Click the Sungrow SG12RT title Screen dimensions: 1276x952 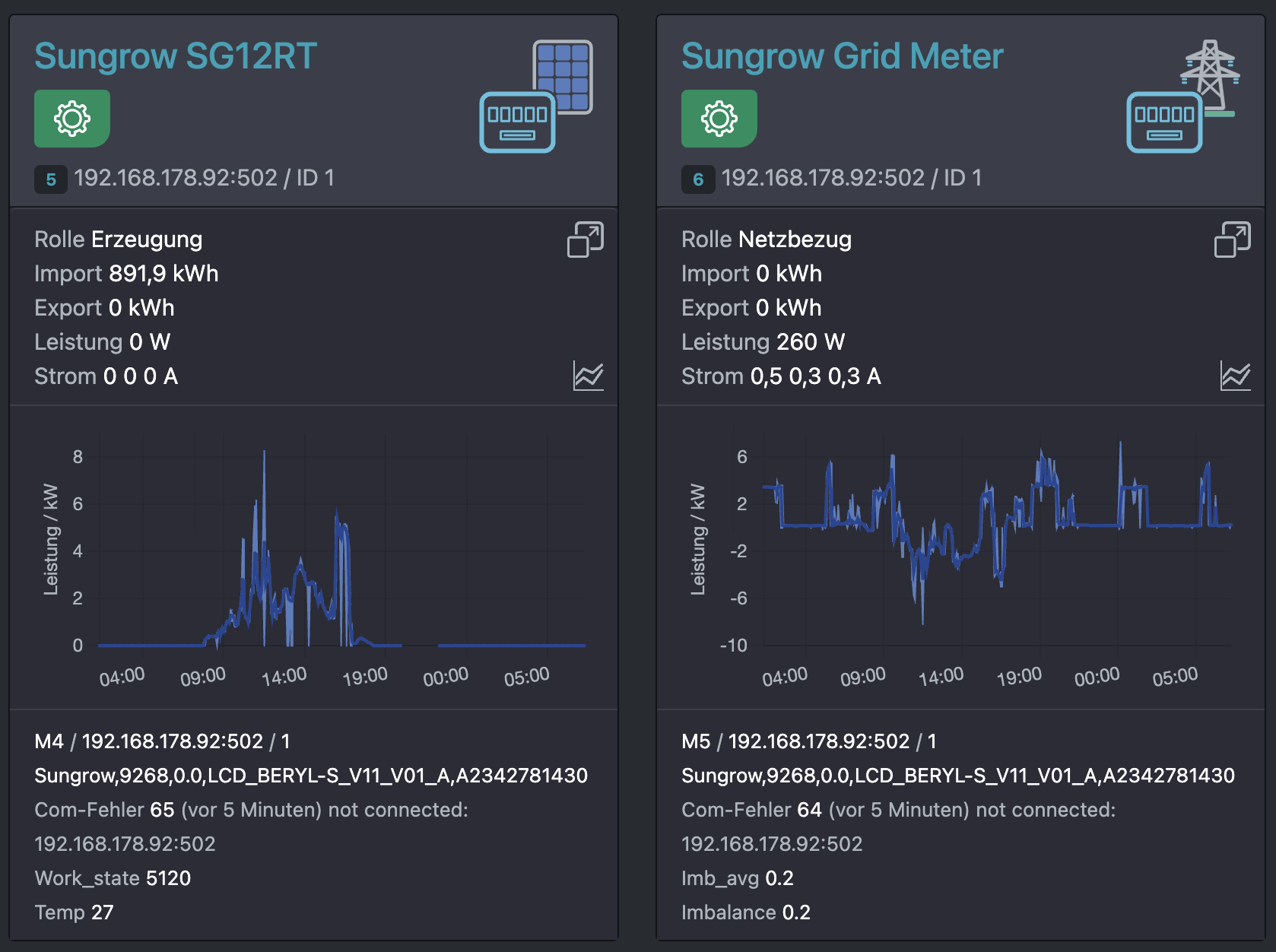[x=176, y=56]
